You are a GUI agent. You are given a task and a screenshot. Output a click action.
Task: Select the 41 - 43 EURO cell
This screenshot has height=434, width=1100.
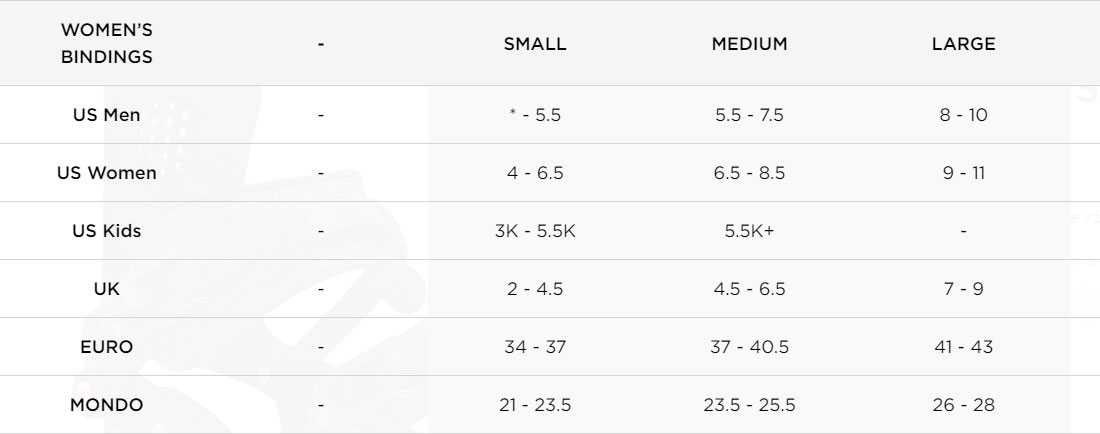click(x=963, y=347)
